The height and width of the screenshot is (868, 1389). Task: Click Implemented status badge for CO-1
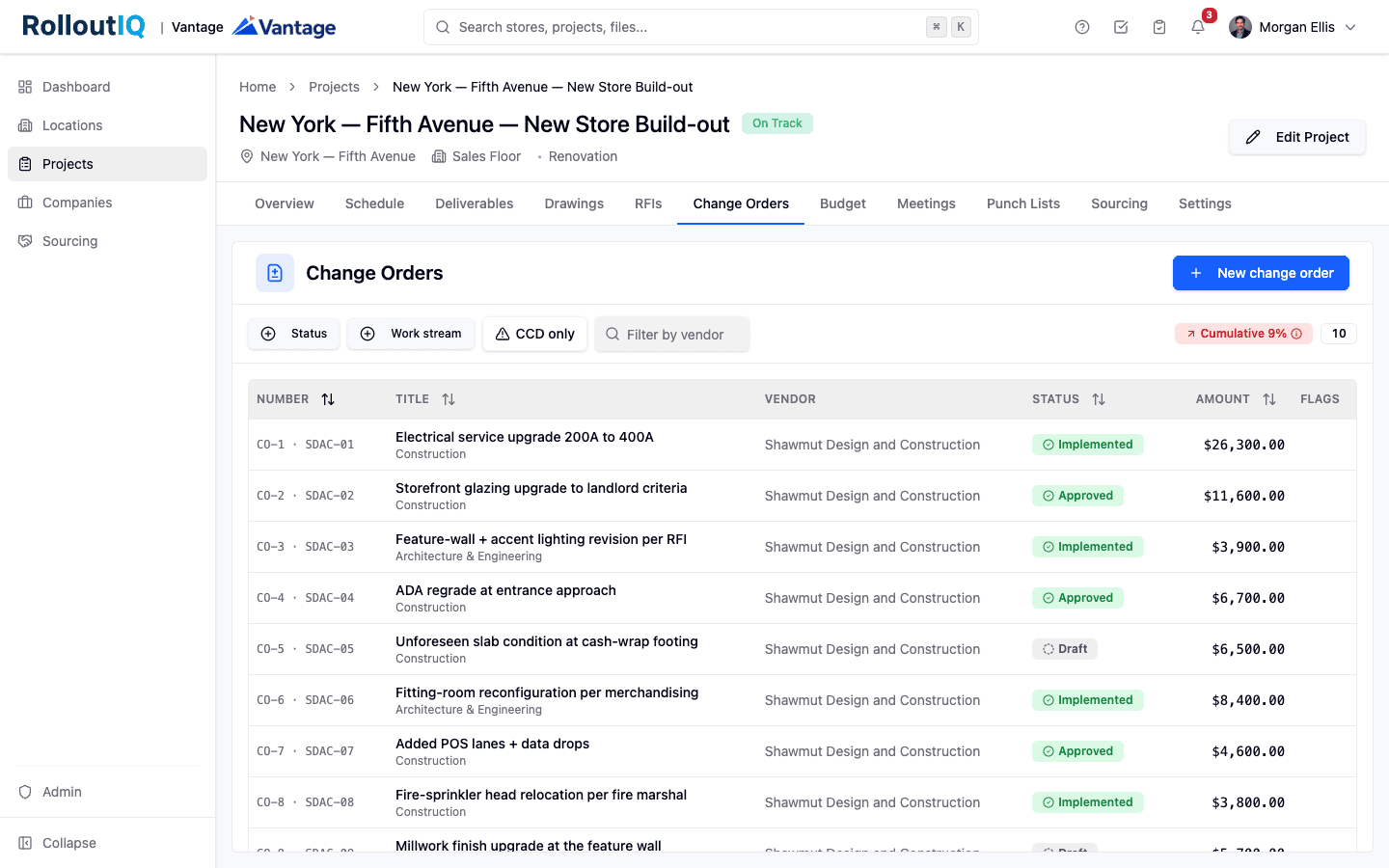point(1087,445)
